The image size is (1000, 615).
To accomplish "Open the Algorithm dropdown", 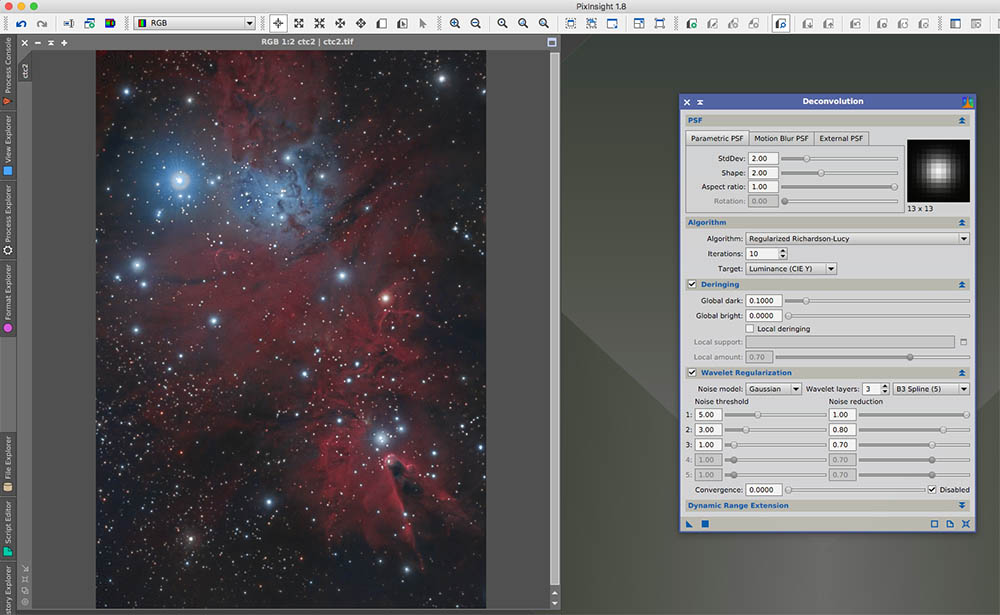I will pyautogui.click(x=858, y=239).
